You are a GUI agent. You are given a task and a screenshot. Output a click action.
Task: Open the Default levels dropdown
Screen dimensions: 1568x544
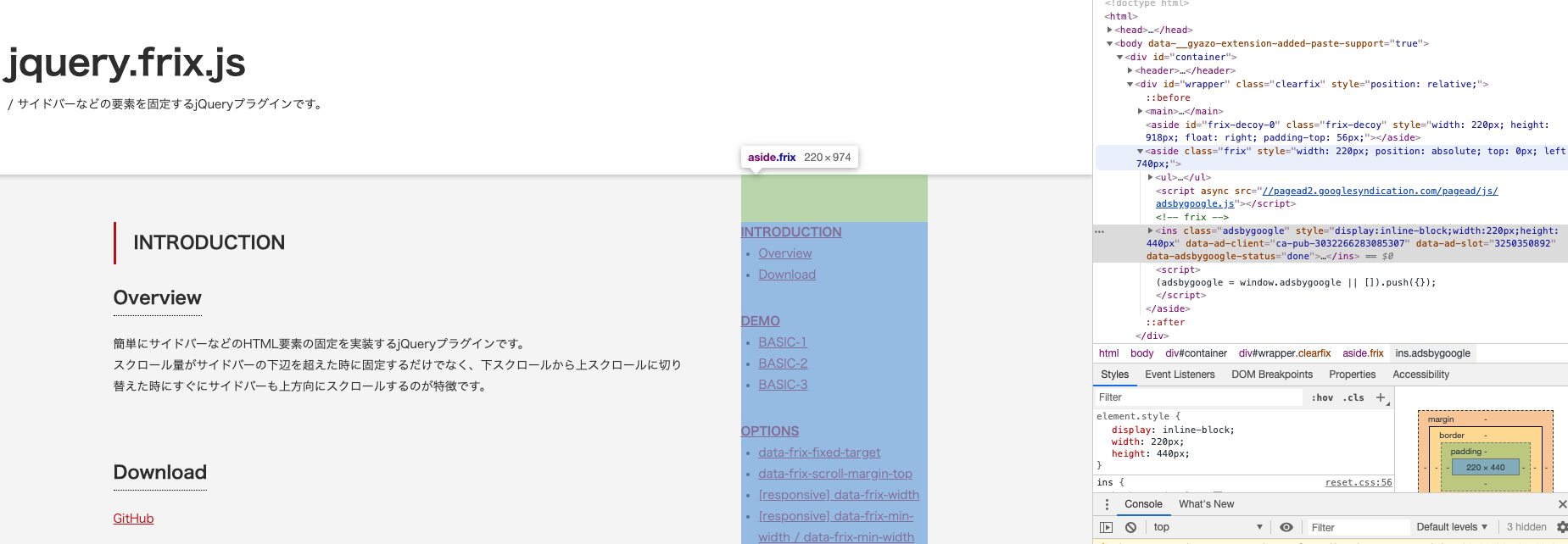(1451, 527)
